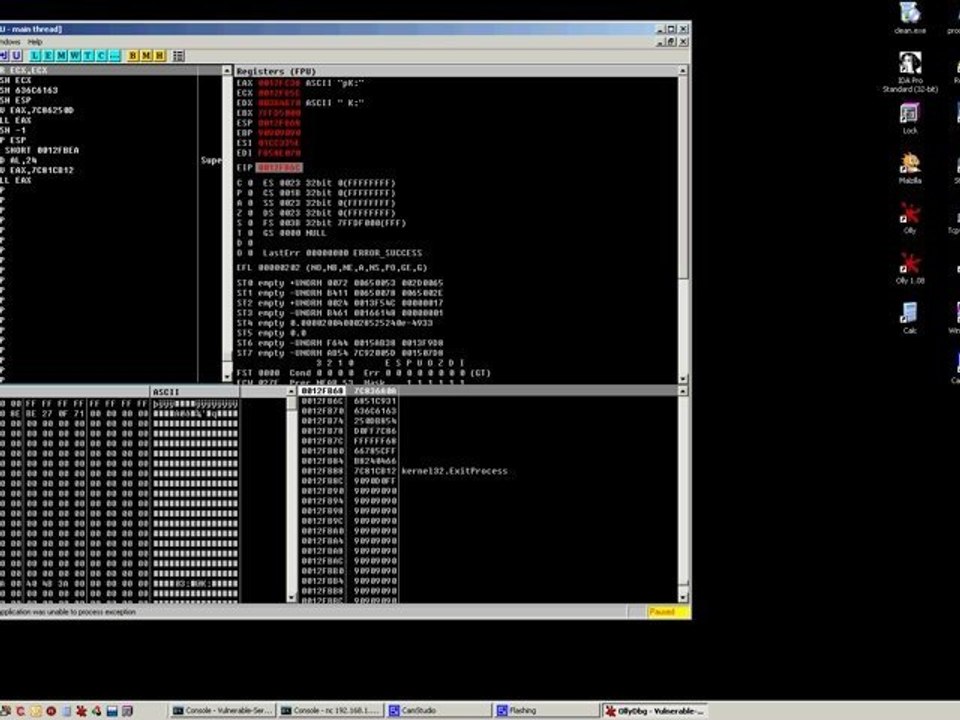Open clean.exe desktop icon
This screenshot has width=960, height=720.
pos(910,18)
